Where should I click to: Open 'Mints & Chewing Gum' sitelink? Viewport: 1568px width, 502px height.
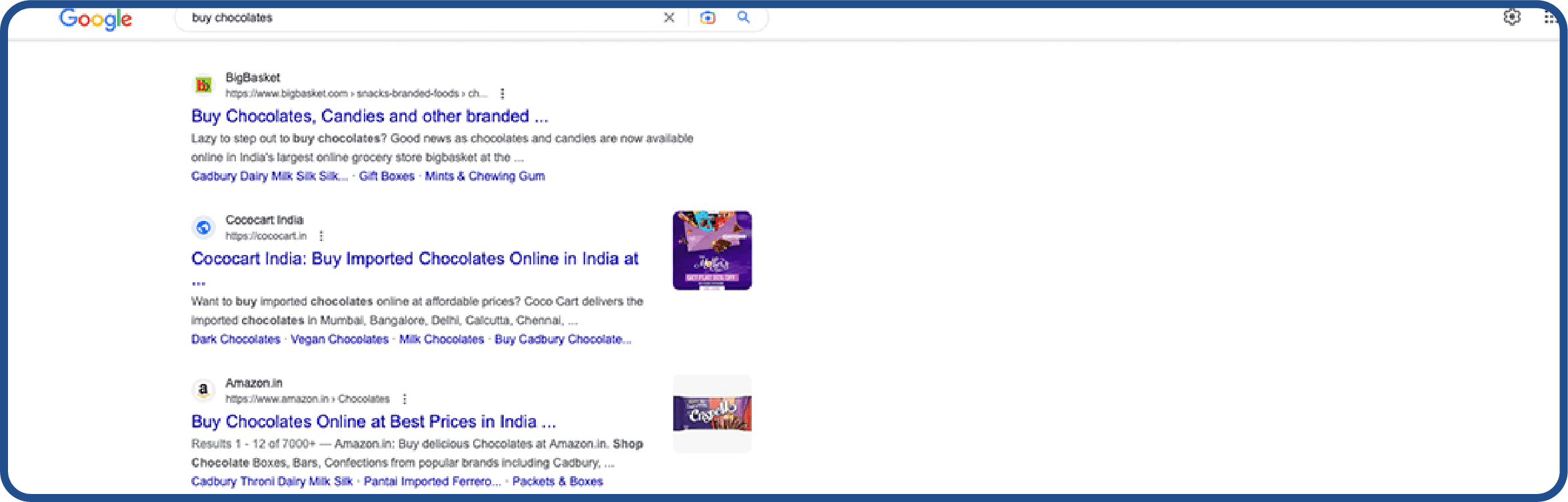(484, 176)
